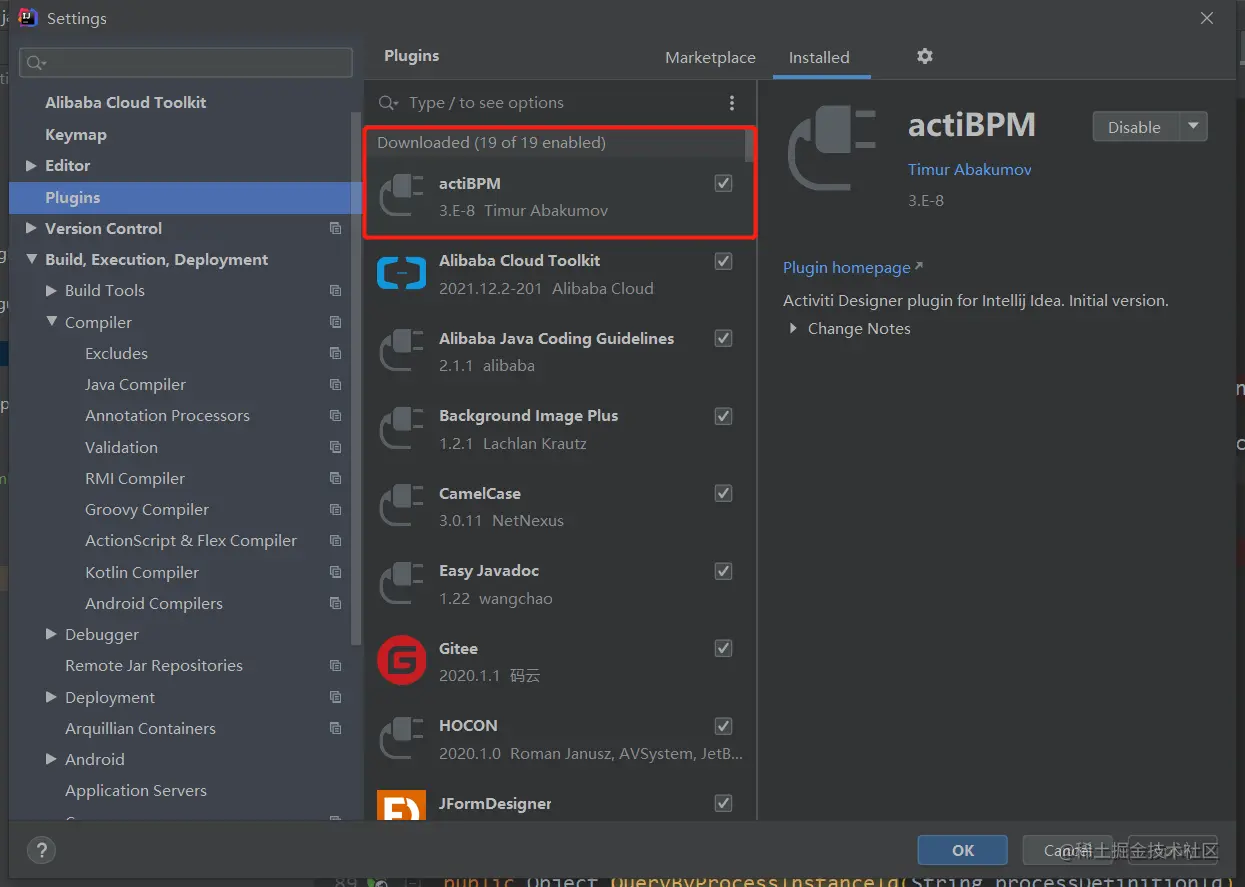Click the search magnifier in plugin search
Screen dimensions: 1245x887
point(388,103)
